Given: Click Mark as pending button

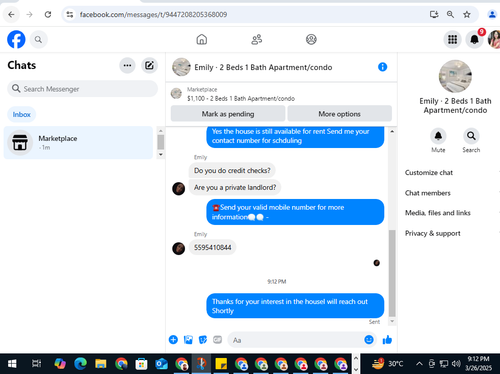Looking at the screenshot, I should 228,114.
